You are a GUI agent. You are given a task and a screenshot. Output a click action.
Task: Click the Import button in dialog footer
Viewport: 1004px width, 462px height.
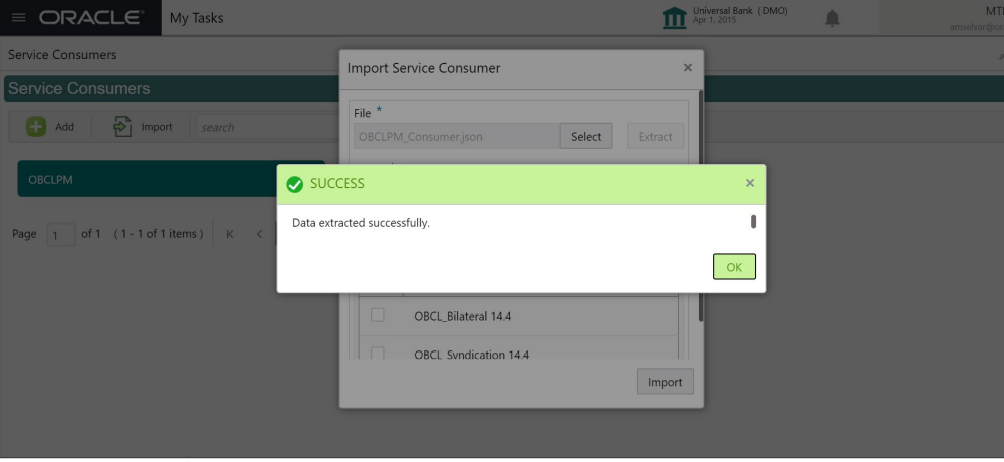[x=665, y=382]
